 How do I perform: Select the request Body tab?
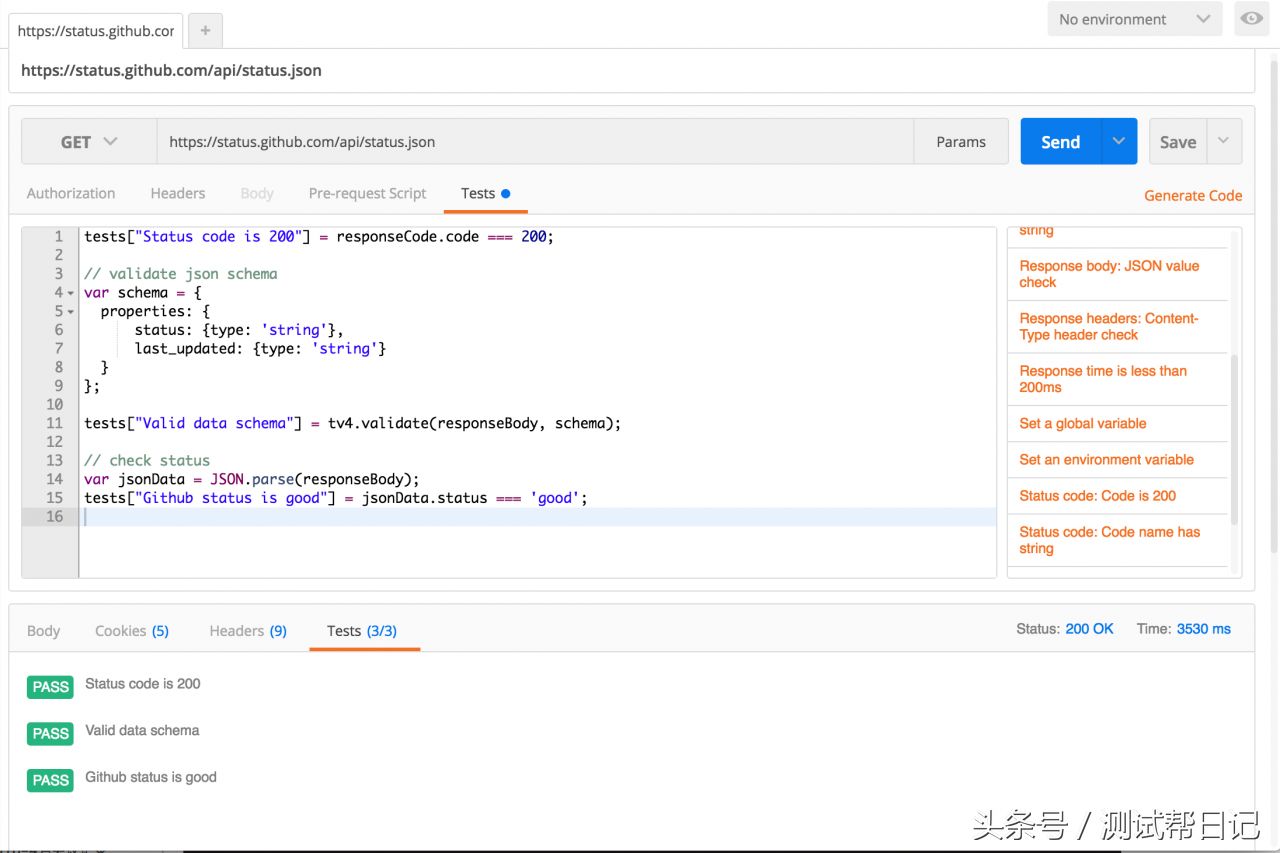pyautogui.click(x=257, y=193)
